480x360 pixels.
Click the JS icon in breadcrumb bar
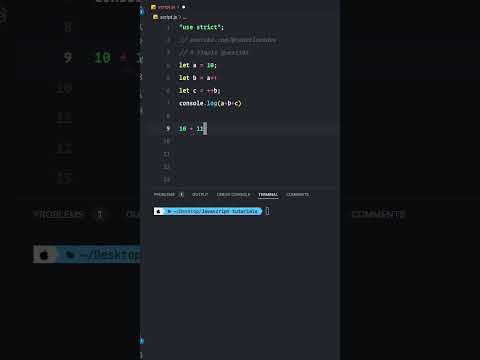(x=155, y=17)
